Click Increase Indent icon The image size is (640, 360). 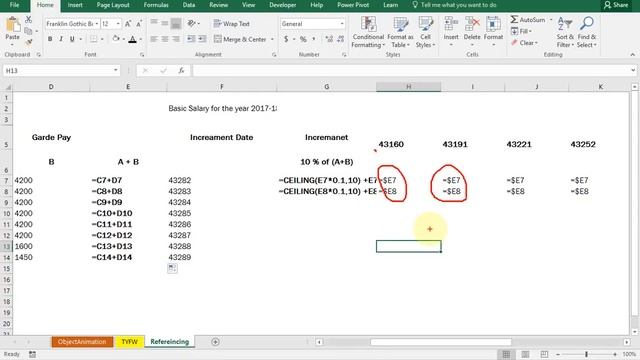[202, 39]
